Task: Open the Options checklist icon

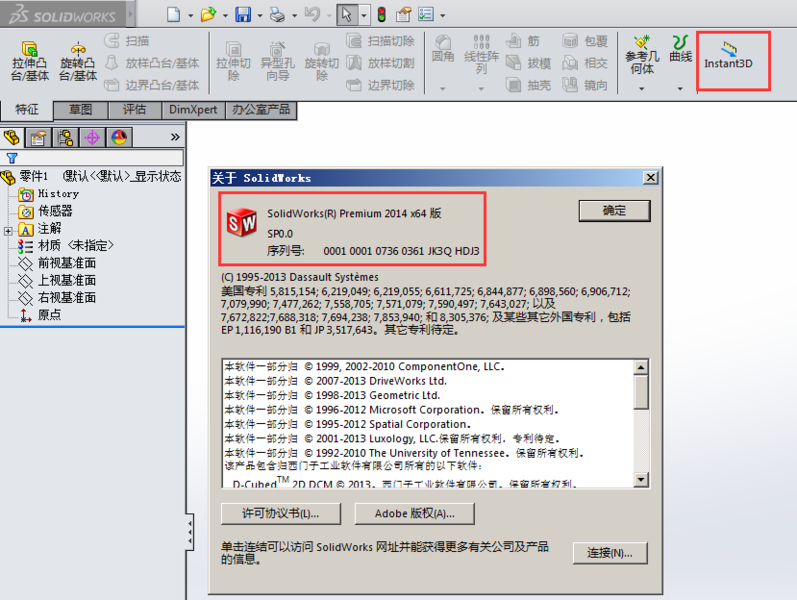Action: tap(426, 14)
